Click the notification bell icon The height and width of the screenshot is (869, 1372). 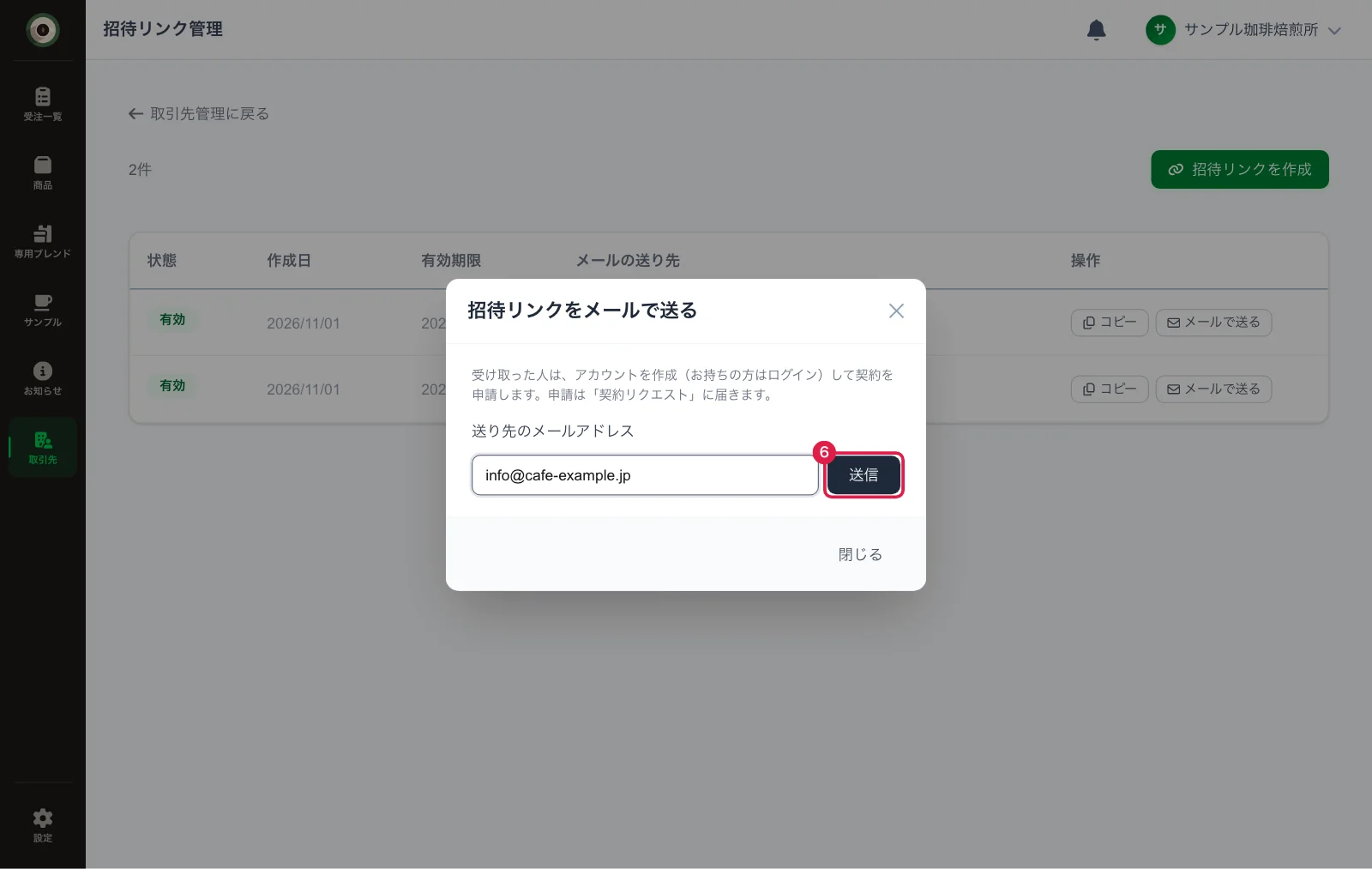pyautogui.click(x=1096, y=30)
